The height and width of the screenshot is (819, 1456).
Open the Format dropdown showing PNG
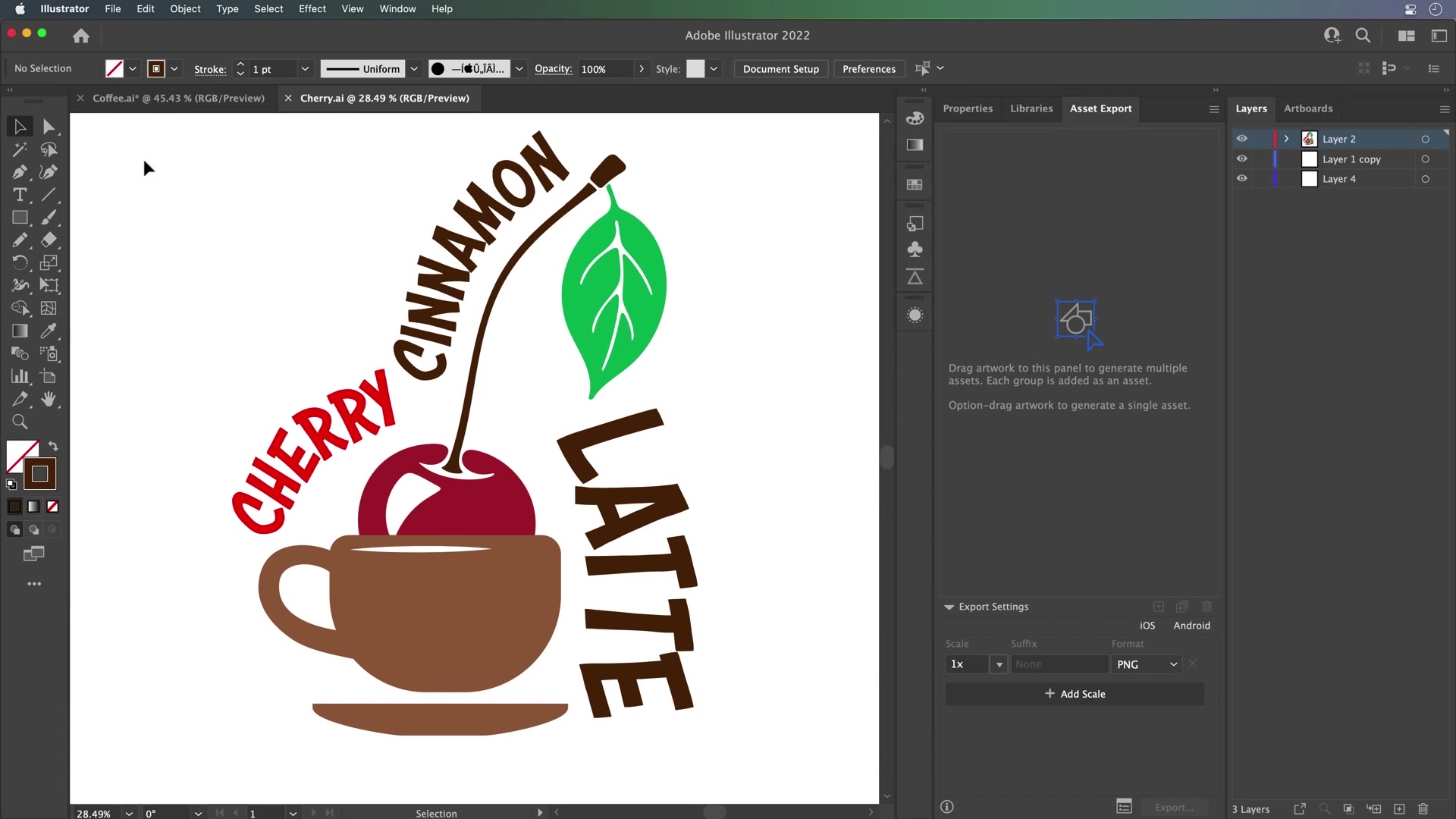tap(1146, 664)
